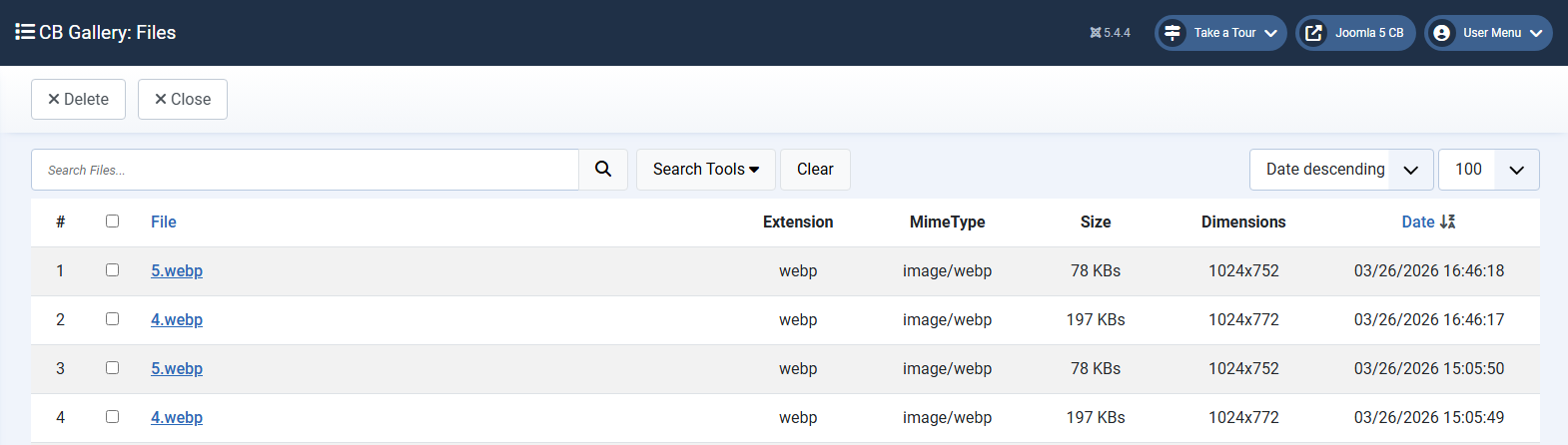Expand the Search Tools dropdown
The image size is (1568, 445).
(706, 170)
